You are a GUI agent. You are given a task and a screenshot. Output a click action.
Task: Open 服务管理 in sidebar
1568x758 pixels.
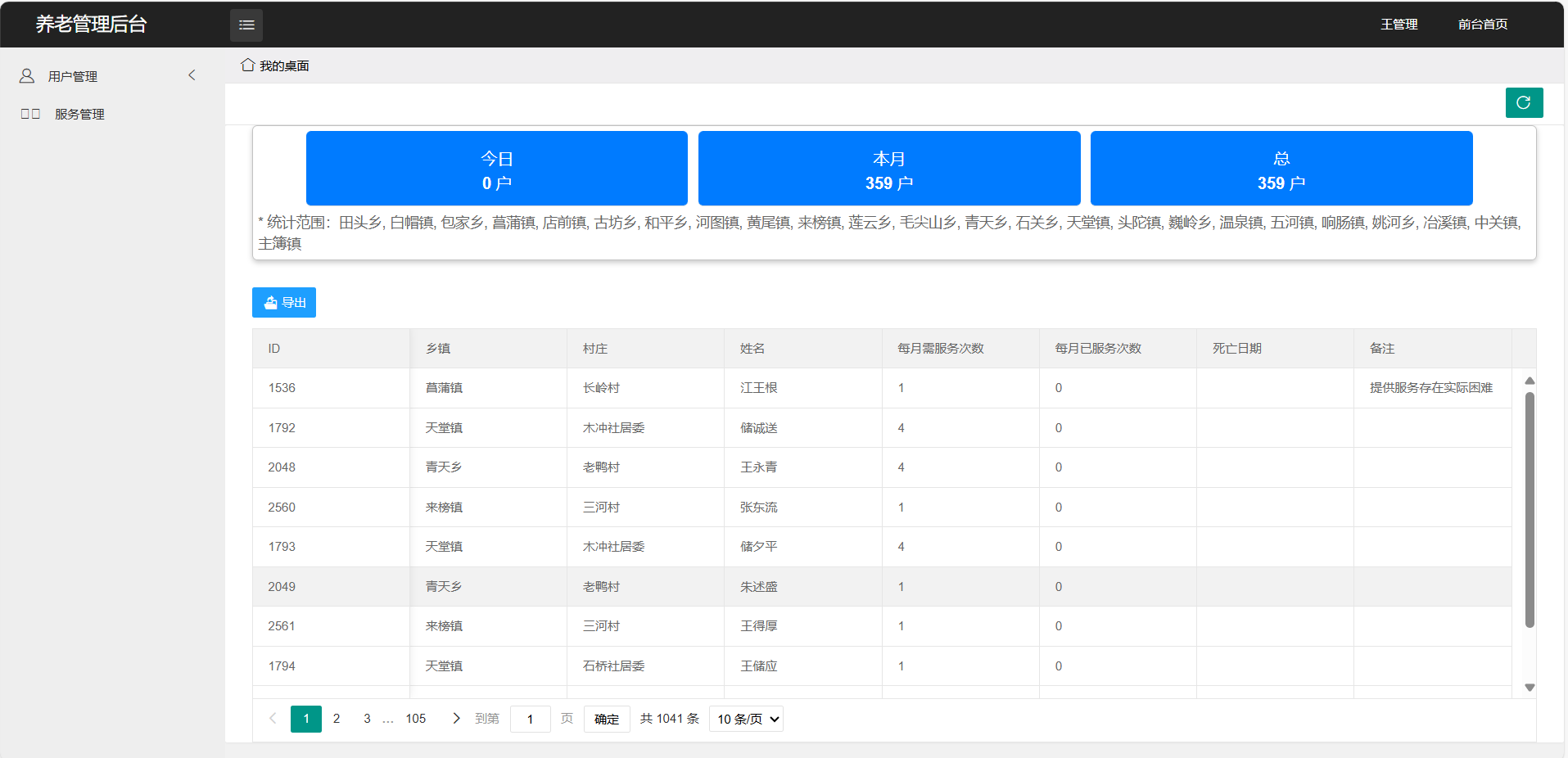coord(79,114)
